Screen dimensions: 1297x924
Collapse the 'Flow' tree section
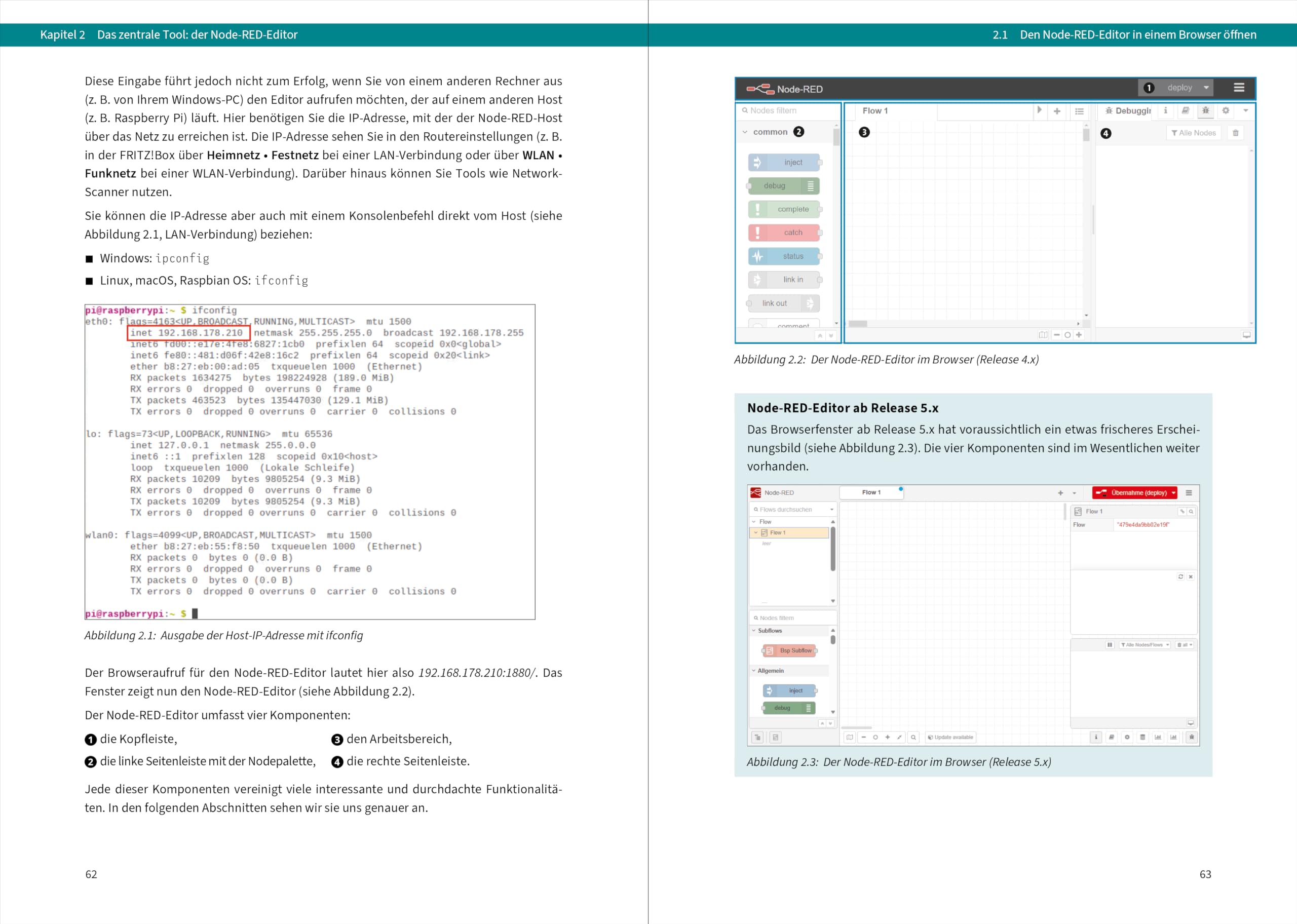click(754, 522)
